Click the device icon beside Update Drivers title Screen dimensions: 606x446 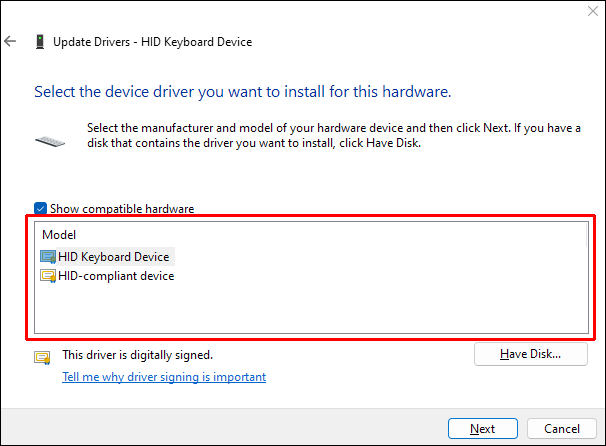pos(40,42)
